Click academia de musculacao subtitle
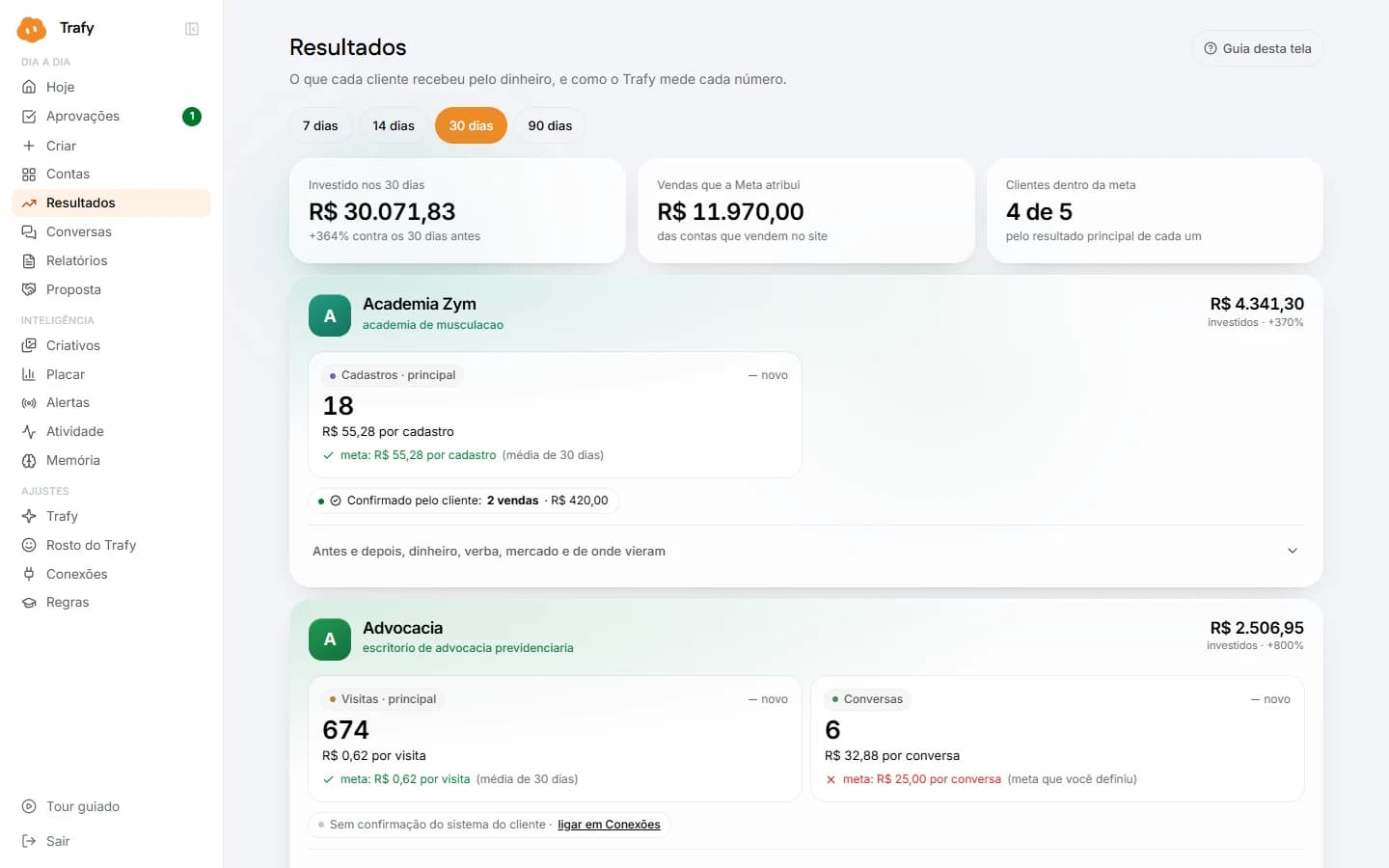The height and width of the screenshot is (868, 1389). 433,325
